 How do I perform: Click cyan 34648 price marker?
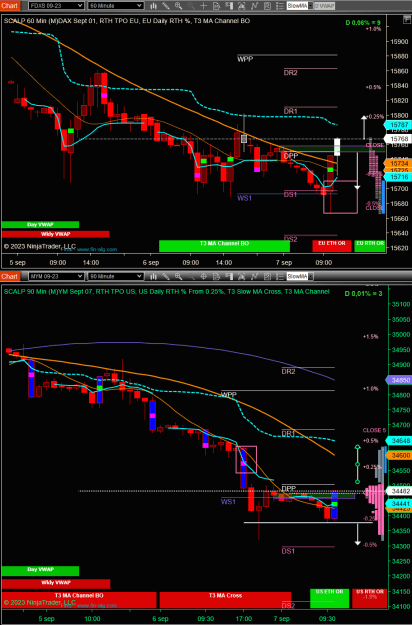[398, 441]
